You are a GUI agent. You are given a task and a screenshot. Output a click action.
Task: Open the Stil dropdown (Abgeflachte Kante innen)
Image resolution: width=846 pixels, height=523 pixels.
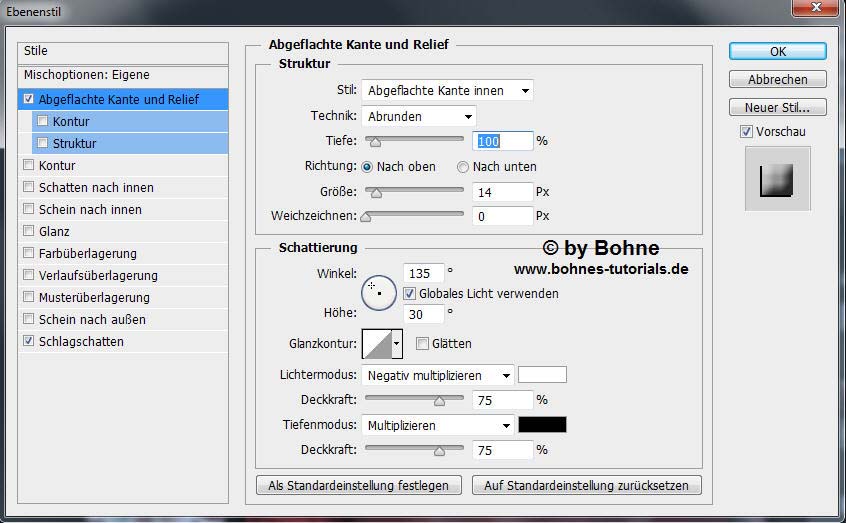pos(447,91)
